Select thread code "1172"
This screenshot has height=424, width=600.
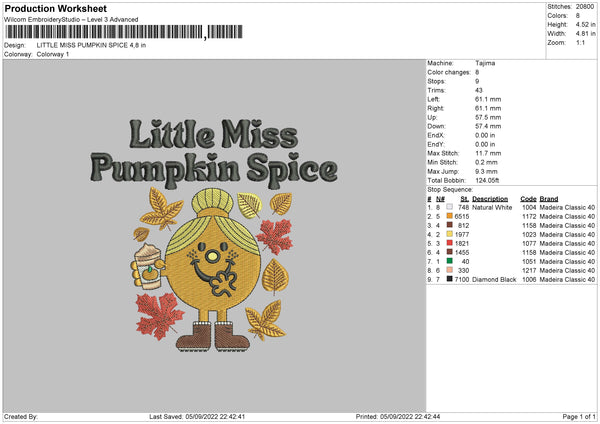(x=529, y=217)
